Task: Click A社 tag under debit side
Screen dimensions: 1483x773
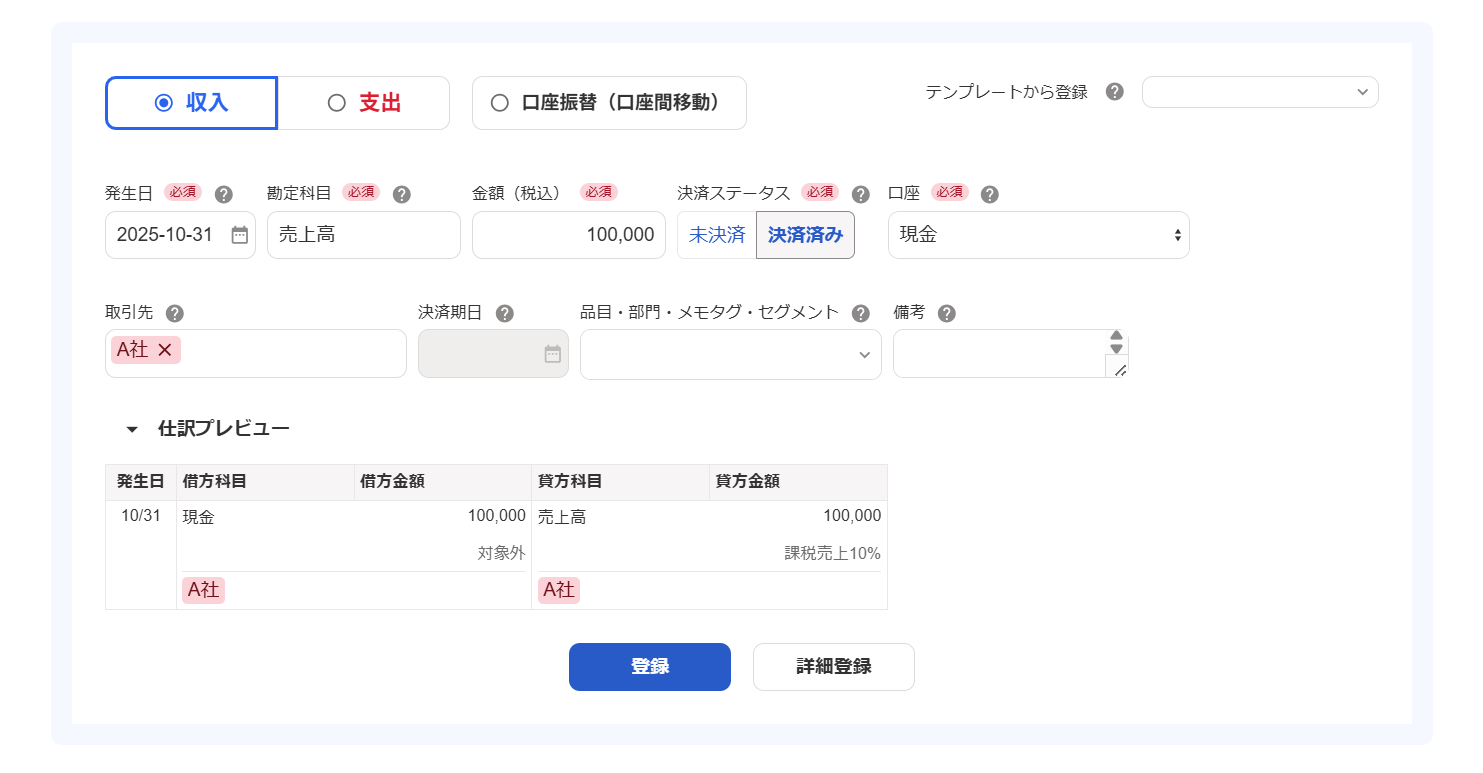Action: point(203,590)
